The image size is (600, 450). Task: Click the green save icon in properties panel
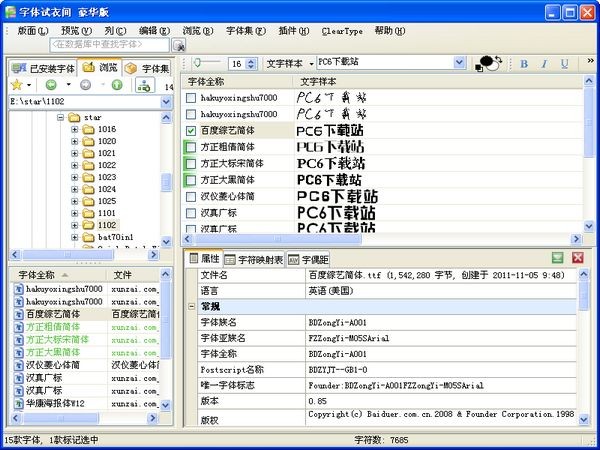point(557,258)
